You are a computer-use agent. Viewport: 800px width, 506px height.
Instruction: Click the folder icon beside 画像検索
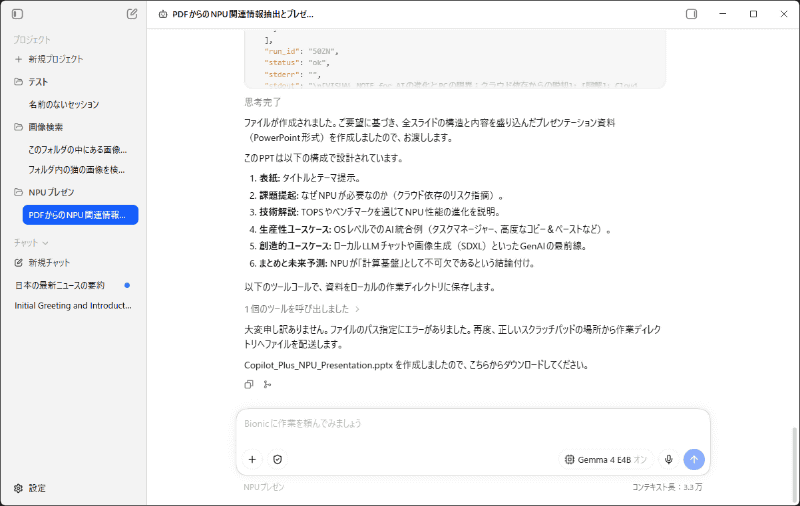18,127
